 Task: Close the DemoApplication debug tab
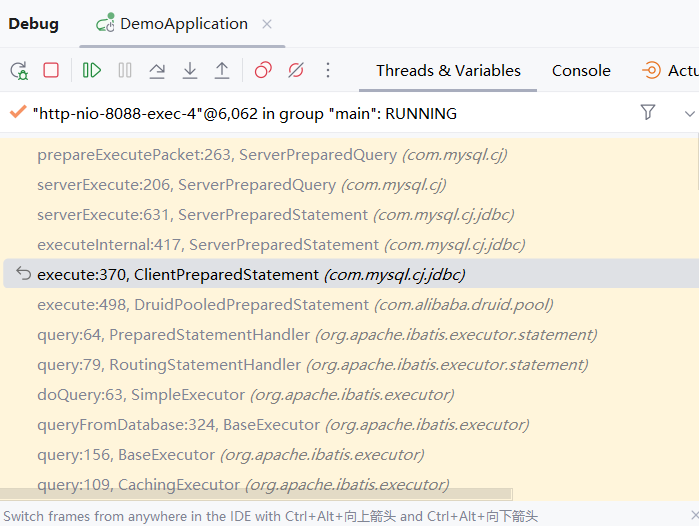tap(266, 24)
